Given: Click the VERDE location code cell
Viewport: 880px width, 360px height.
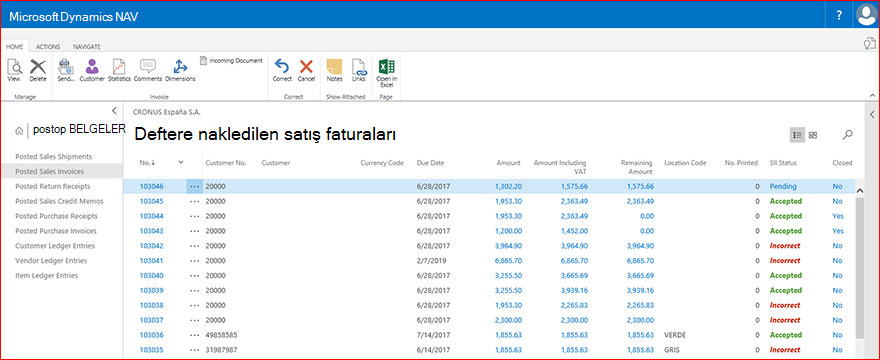Looking at the screenshot, I should [675, 335].
